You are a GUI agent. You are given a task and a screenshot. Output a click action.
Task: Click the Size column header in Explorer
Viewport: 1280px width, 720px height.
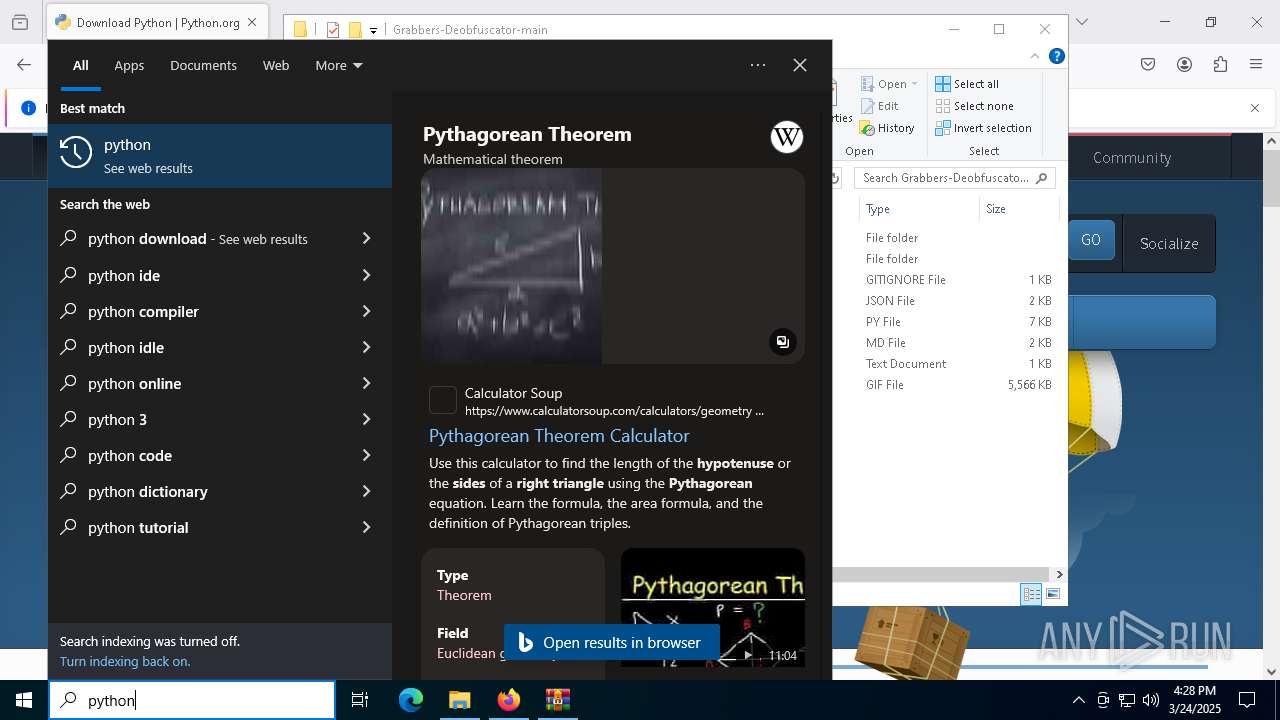coord(1018,209)
